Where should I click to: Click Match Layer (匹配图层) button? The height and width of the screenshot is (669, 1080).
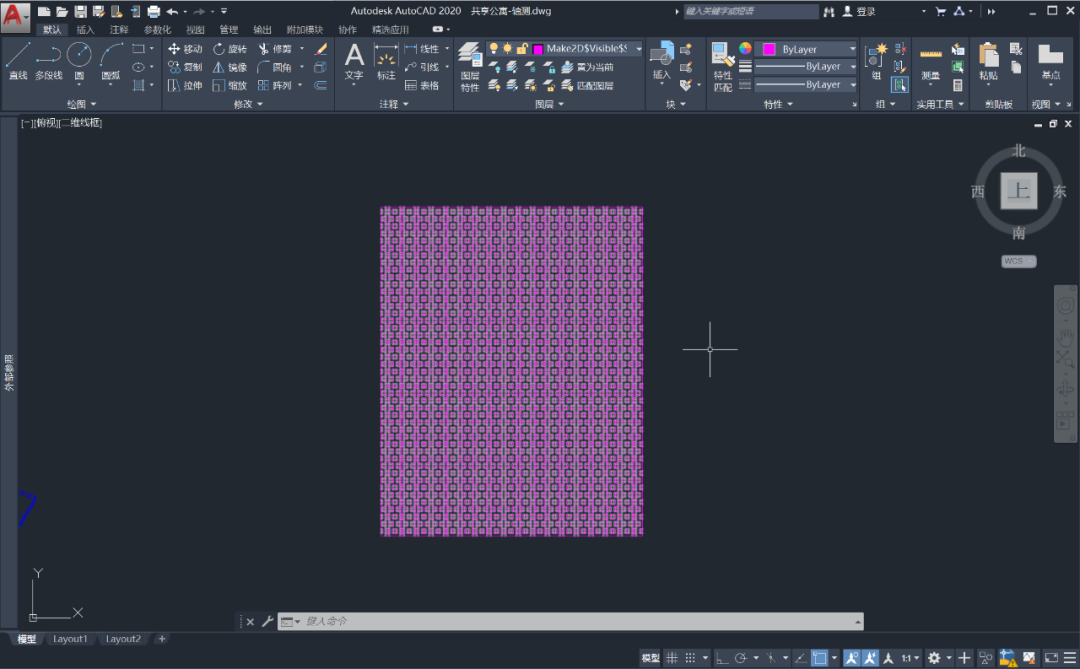coord(588,85)
